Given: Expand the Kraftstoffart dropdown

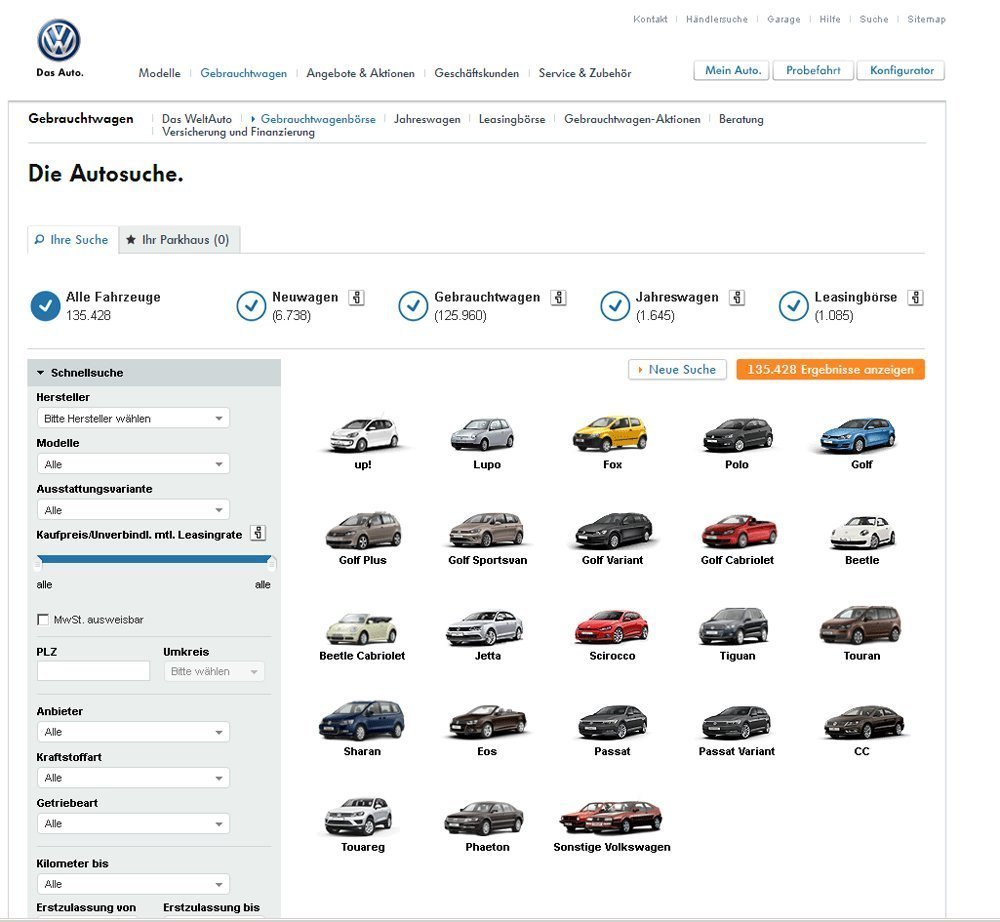Looking at the screenshot, I should coord(133,778).
